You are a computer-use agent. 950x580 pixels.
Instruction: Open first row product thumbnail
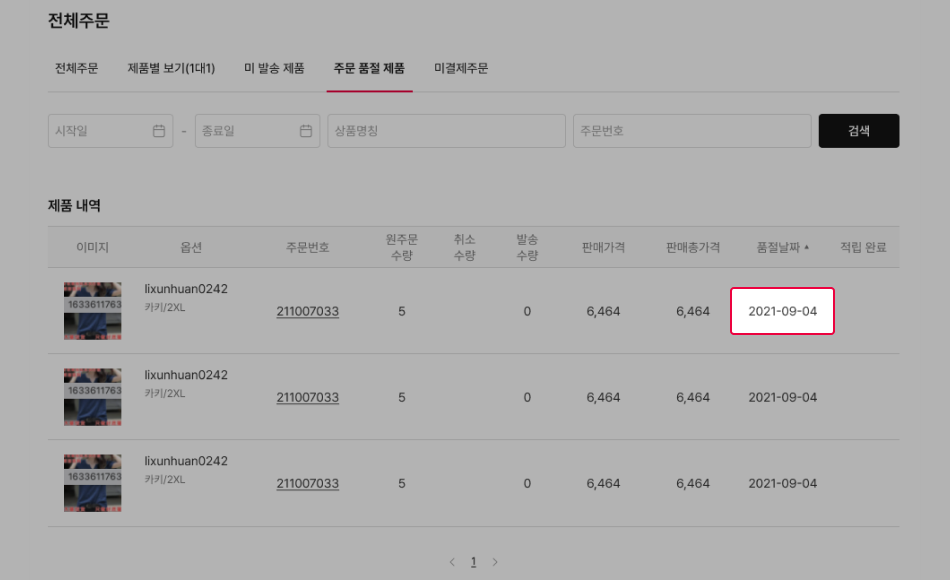click(93, 311)
